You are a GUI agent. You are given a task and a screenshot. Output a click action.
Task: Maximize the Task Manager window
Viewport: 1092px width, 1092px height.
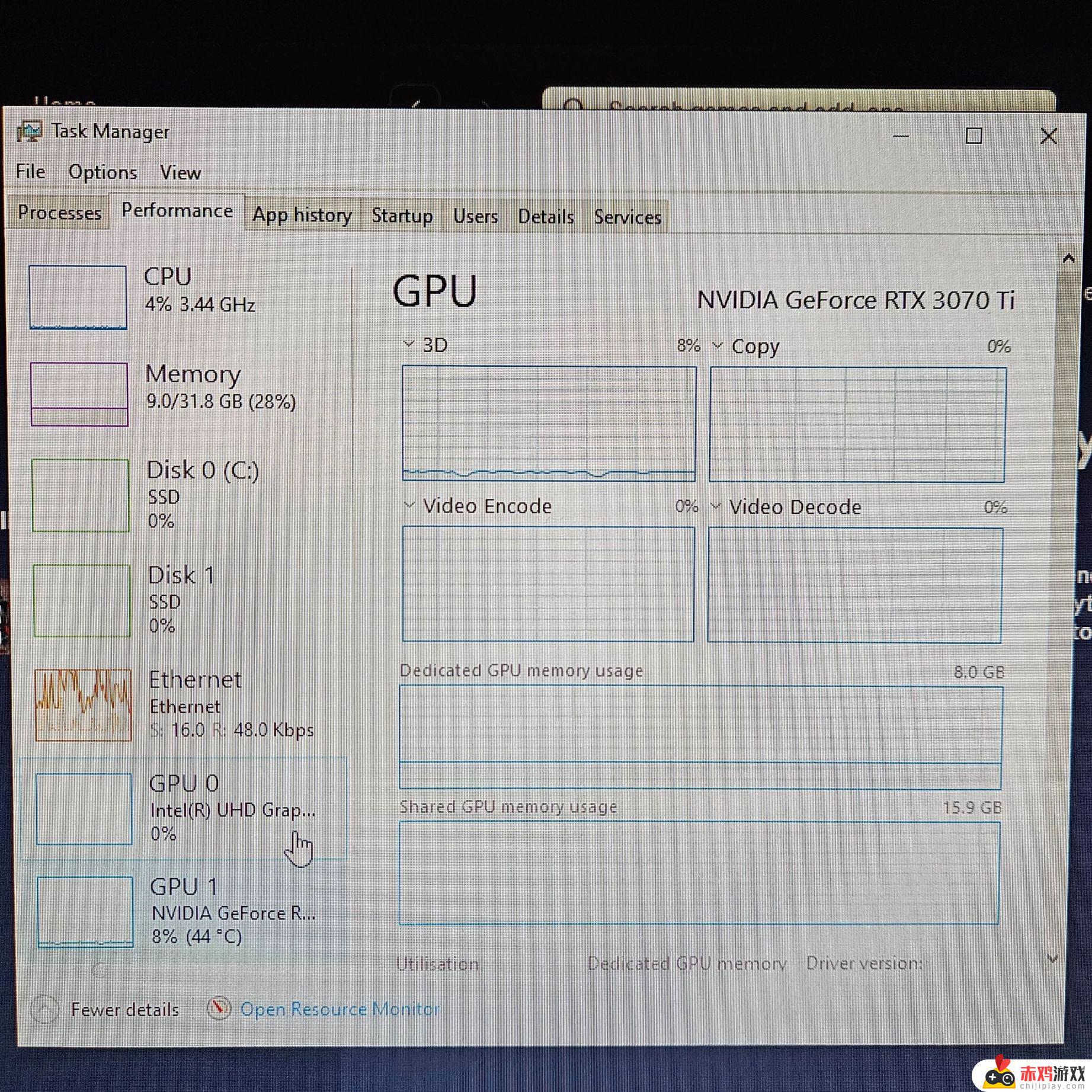[974, 136]
